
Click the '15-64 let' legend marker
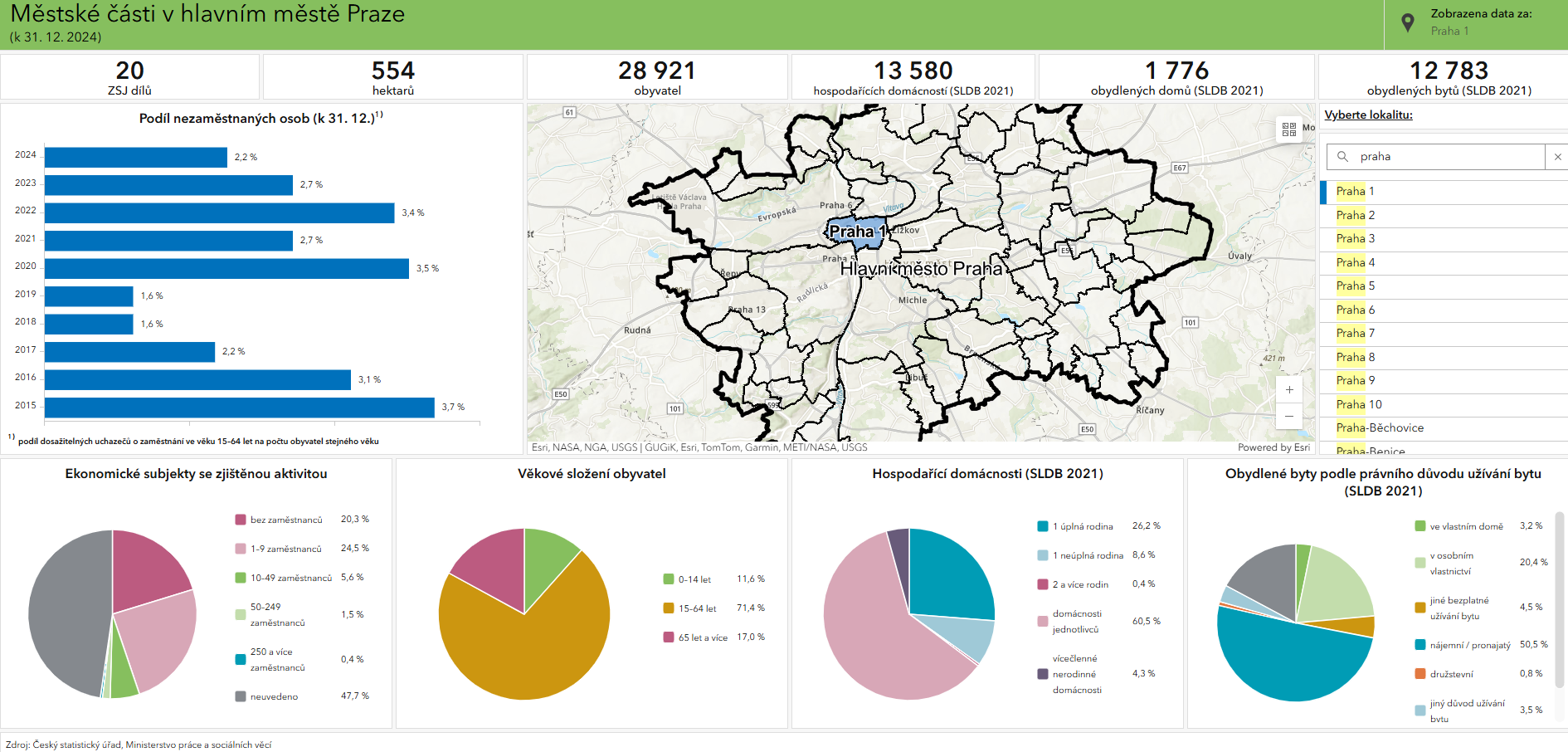coord(669,608)
